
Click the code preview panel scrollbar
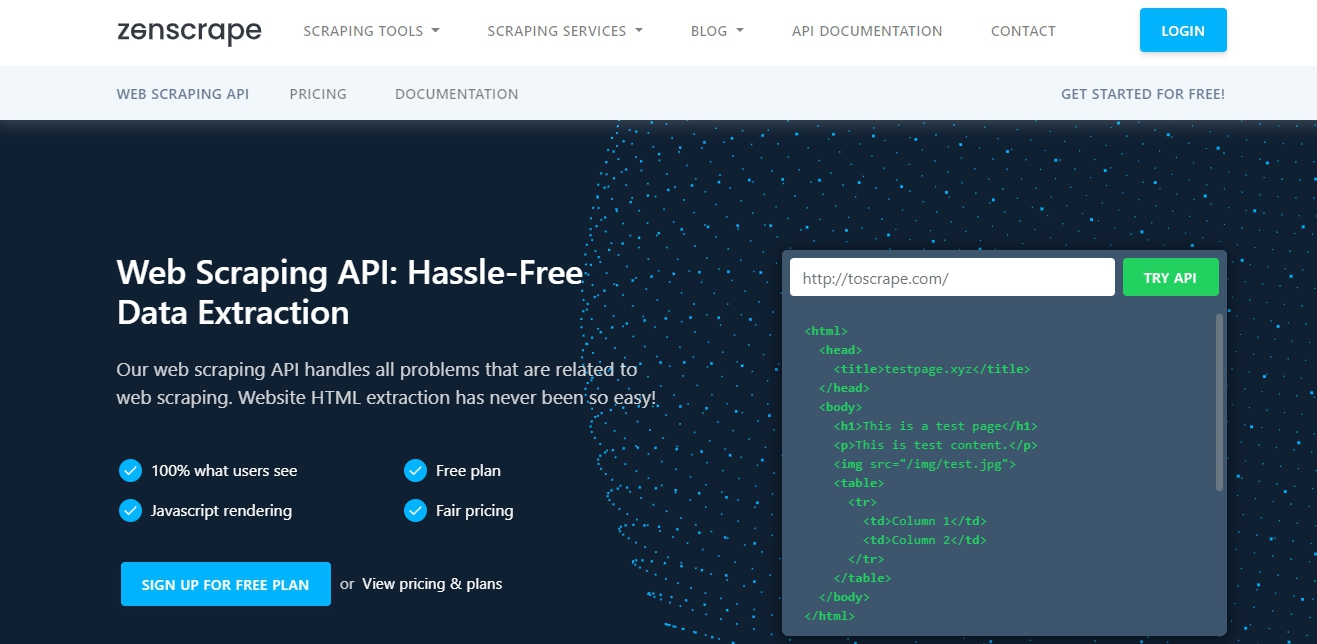pyautogui.click(x=1219, y=402)
